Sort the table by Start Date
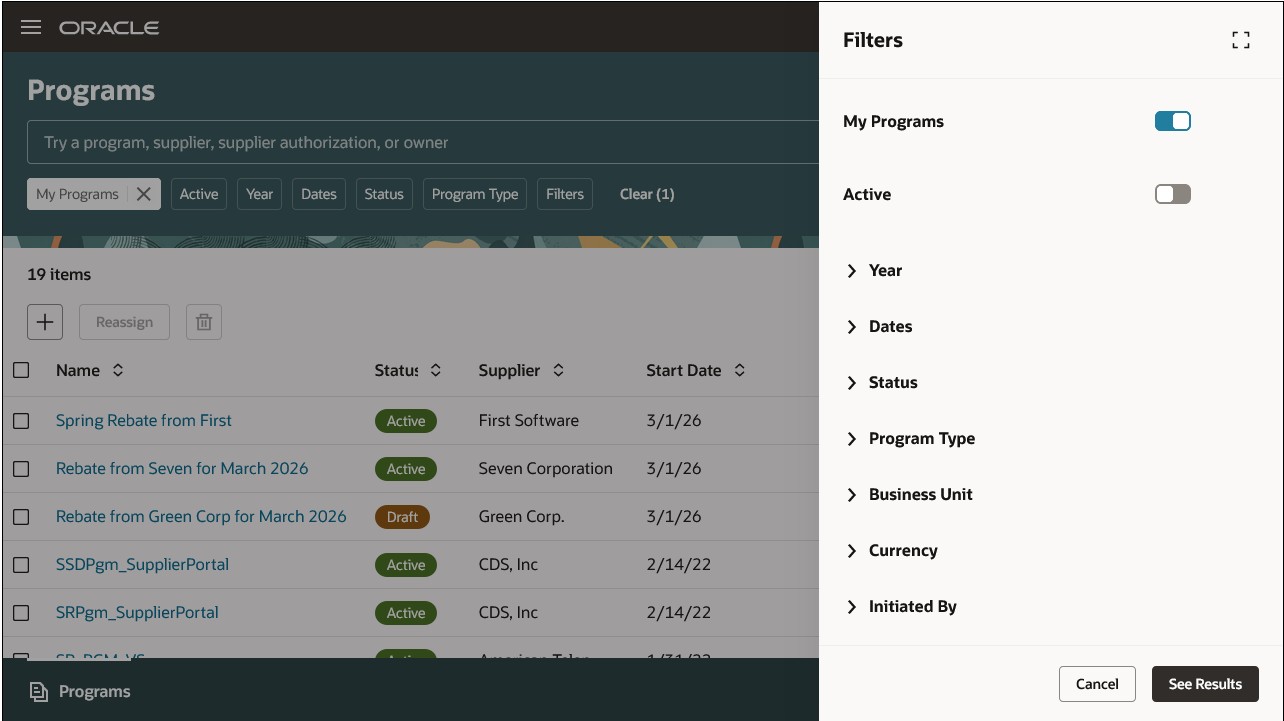This screenshot has width=1284, height=721. pos(739,370)
